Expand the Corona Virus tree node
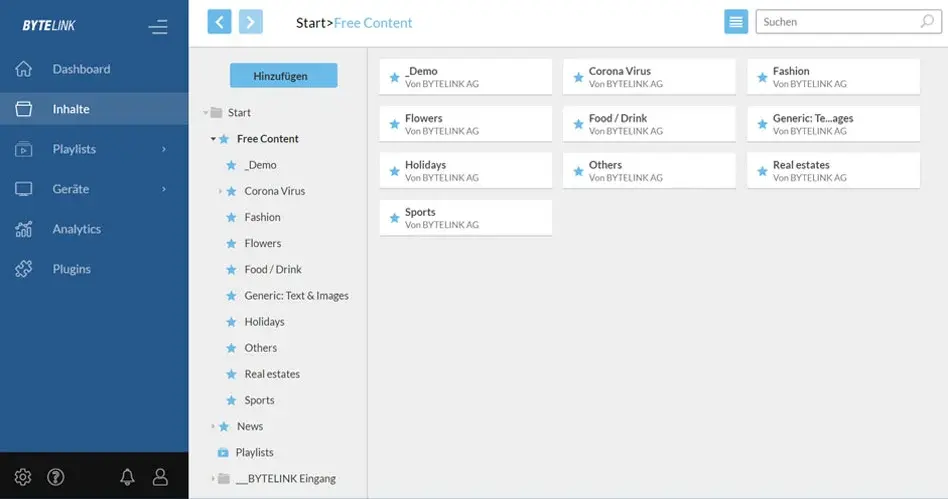The height and width of the screenshot is (499, 948). click(220, 191)
